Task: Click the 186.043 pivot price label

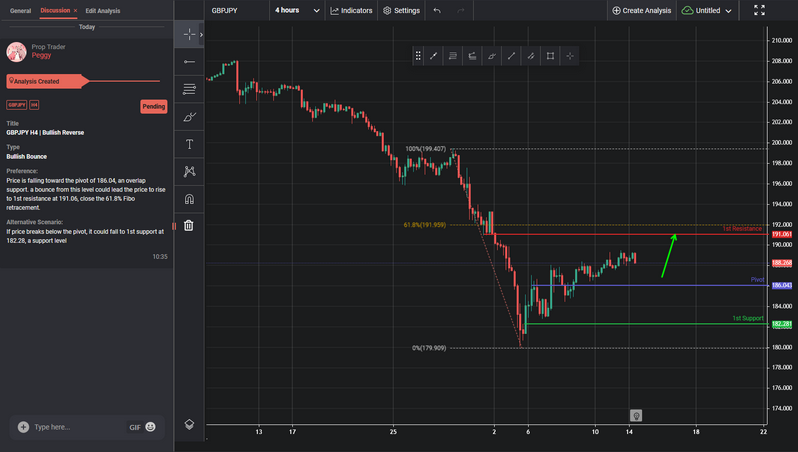Action: pyautogui.click(x=782, y=285)
